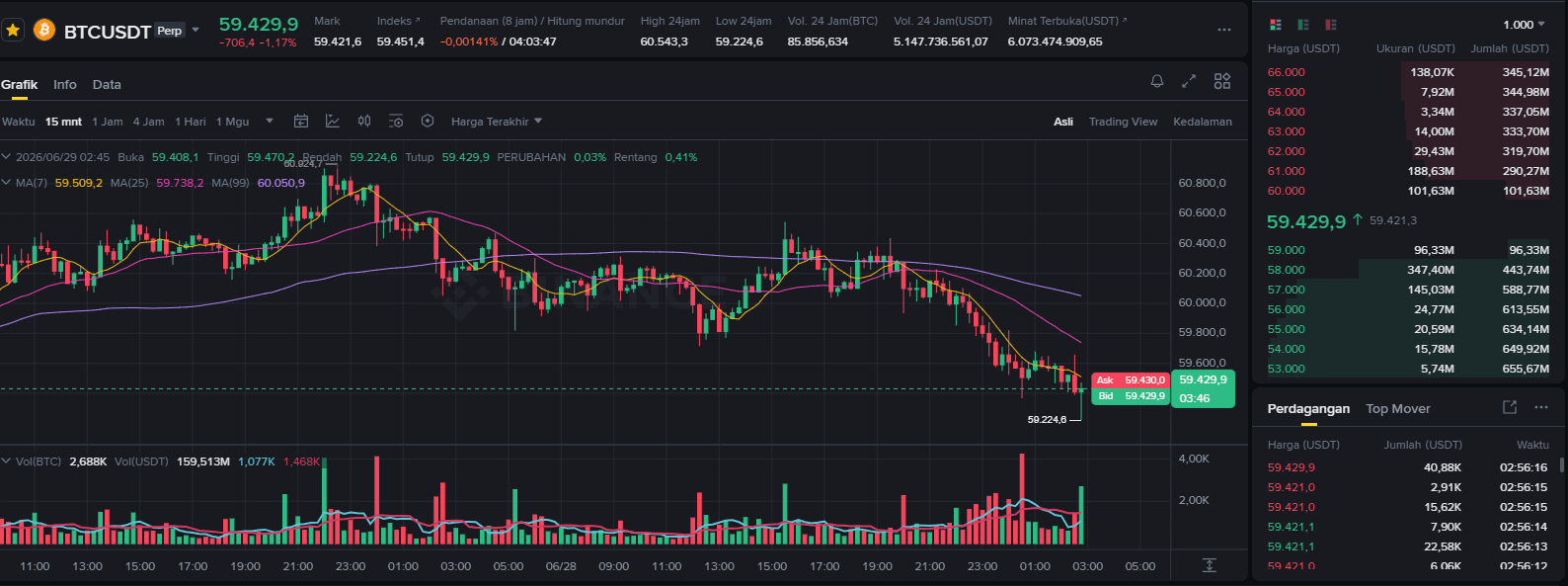This screenshot has width=1568, height=586.
Task: Click the Ask price label 59.430,0
Action: coord(1130,380)
